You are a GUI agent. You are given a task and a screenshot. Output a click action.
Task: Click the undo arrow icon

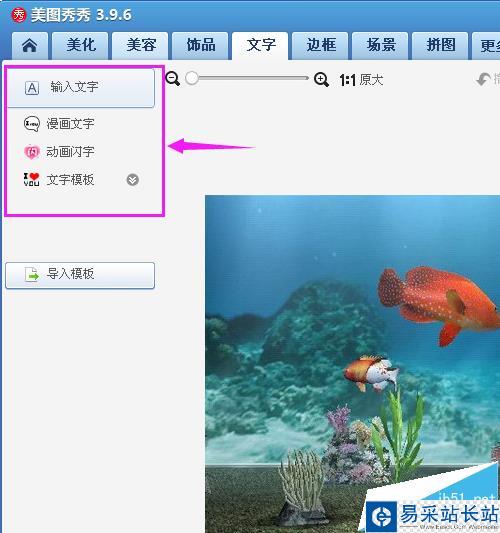click(483, 80)
